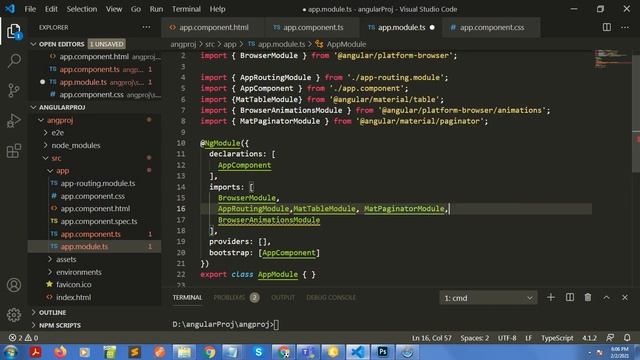Open the Explorer view in activity bar
The image size is (640, 360).
[13, 31]
